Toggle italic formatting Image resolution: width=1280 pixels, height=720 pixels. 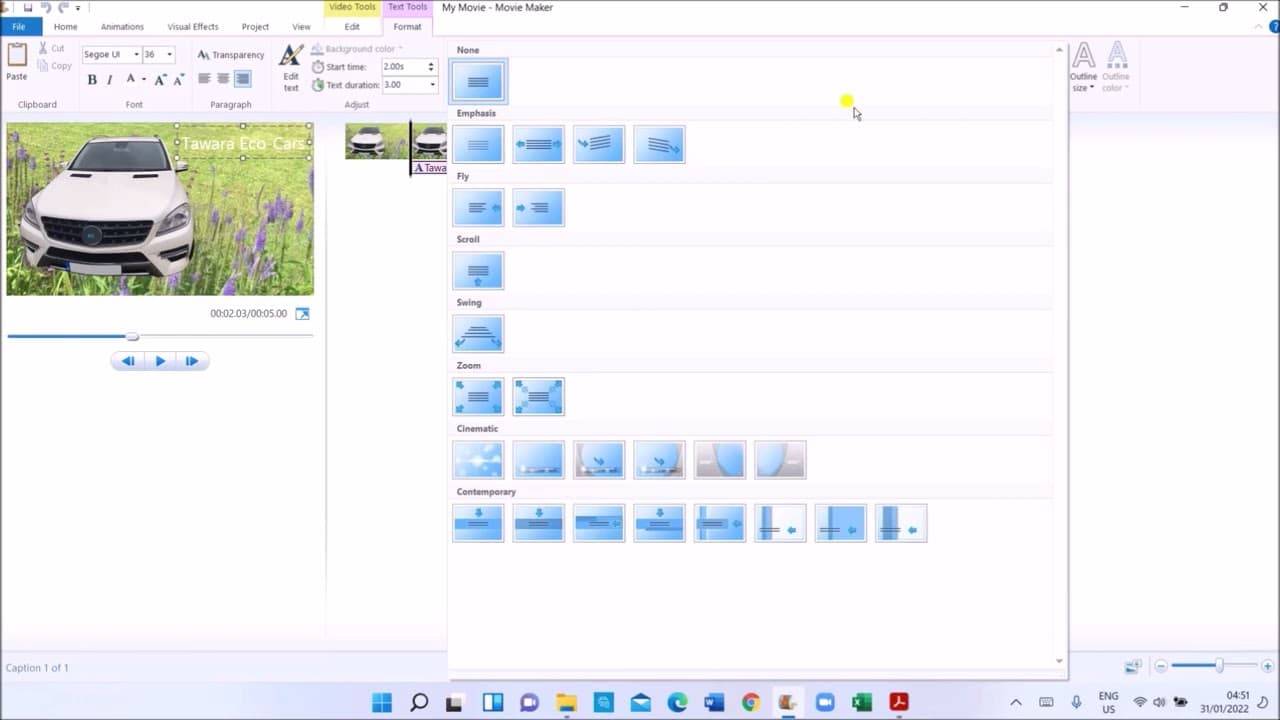click(x=109, y=79)
